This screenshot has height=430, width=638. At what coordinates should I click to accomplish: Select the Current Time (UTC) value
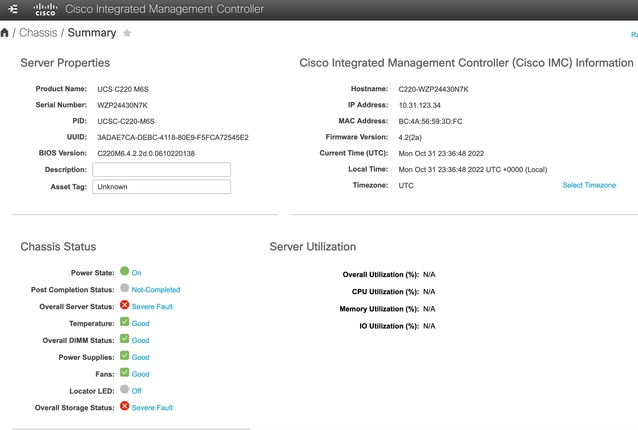tap(441, 153)
